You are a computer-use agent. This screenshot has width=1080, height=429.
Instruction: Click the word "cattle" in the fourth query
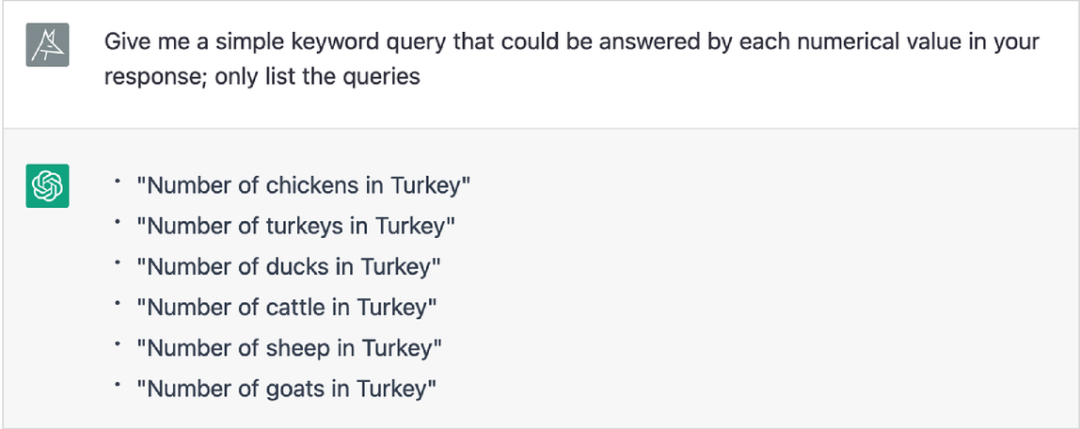pyautogui.click(x=295, y=307)
